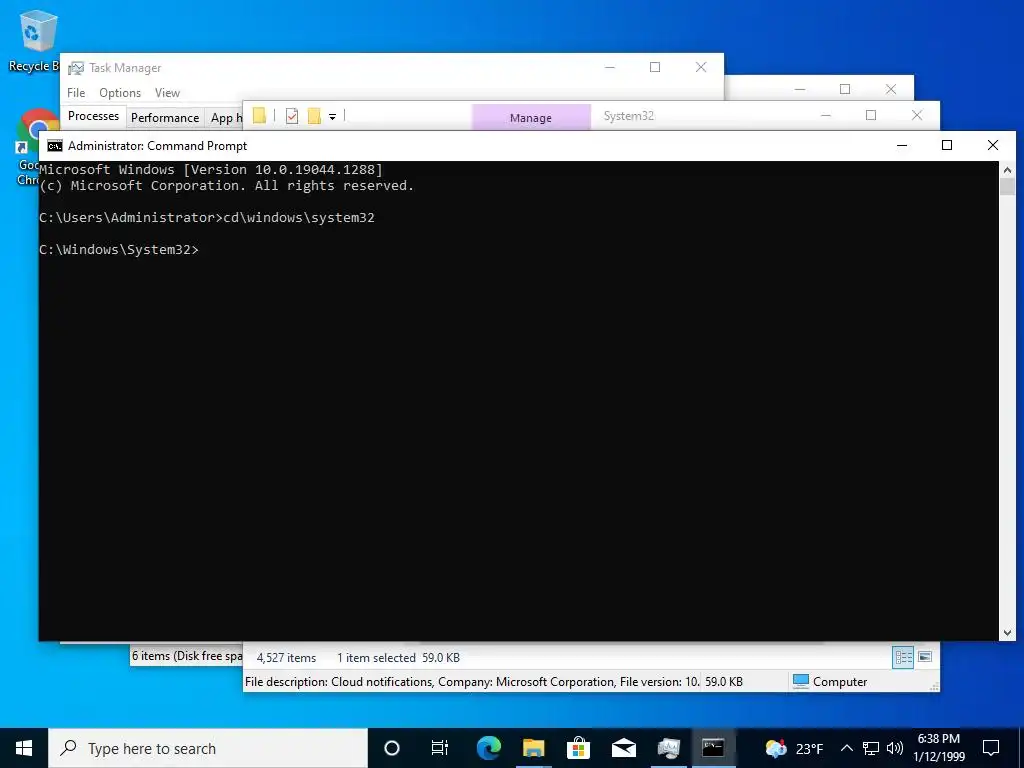Image resolution: width=1024 pixels, height=768 pixels.
Task: Click the Command Prompt scrollbar down arrow
Action: coord(1007,632)
